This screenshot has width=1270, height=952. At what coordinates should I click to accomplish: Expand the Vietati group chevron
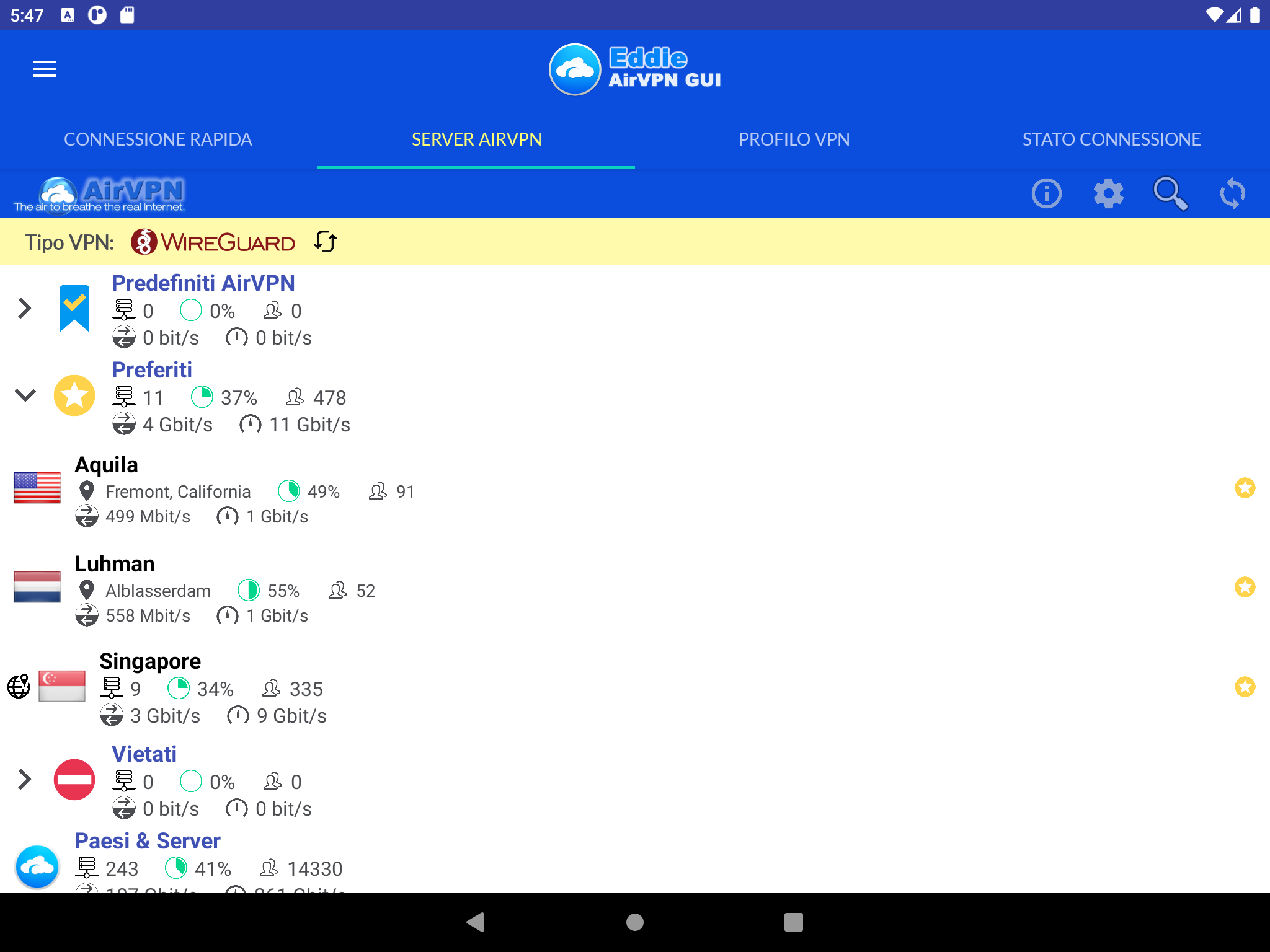point(25,780)
